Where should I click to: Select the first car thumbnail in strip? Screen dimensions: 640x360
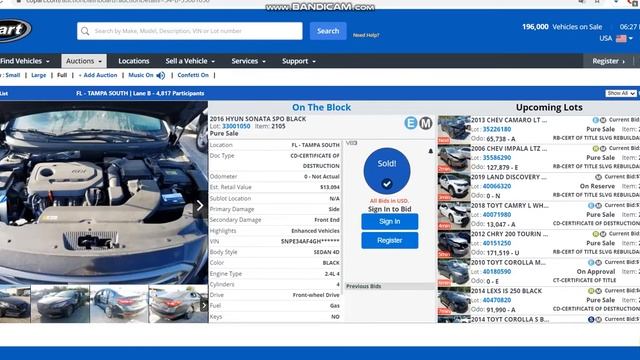(x=15, y=304)
